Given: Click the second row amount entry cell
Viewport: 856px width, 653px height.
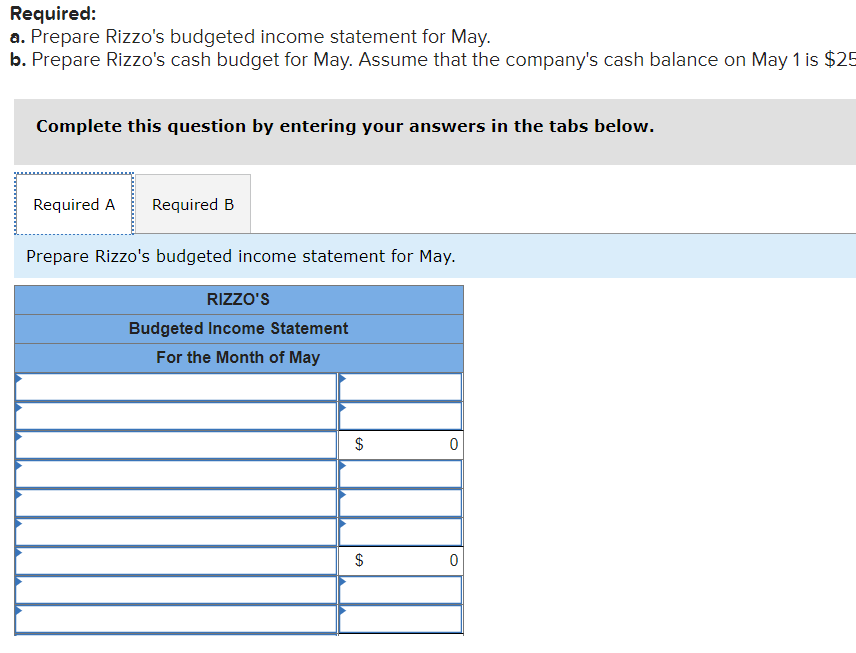Looking at the screenshot, I should pyautogui.click(x=400, y=415).
